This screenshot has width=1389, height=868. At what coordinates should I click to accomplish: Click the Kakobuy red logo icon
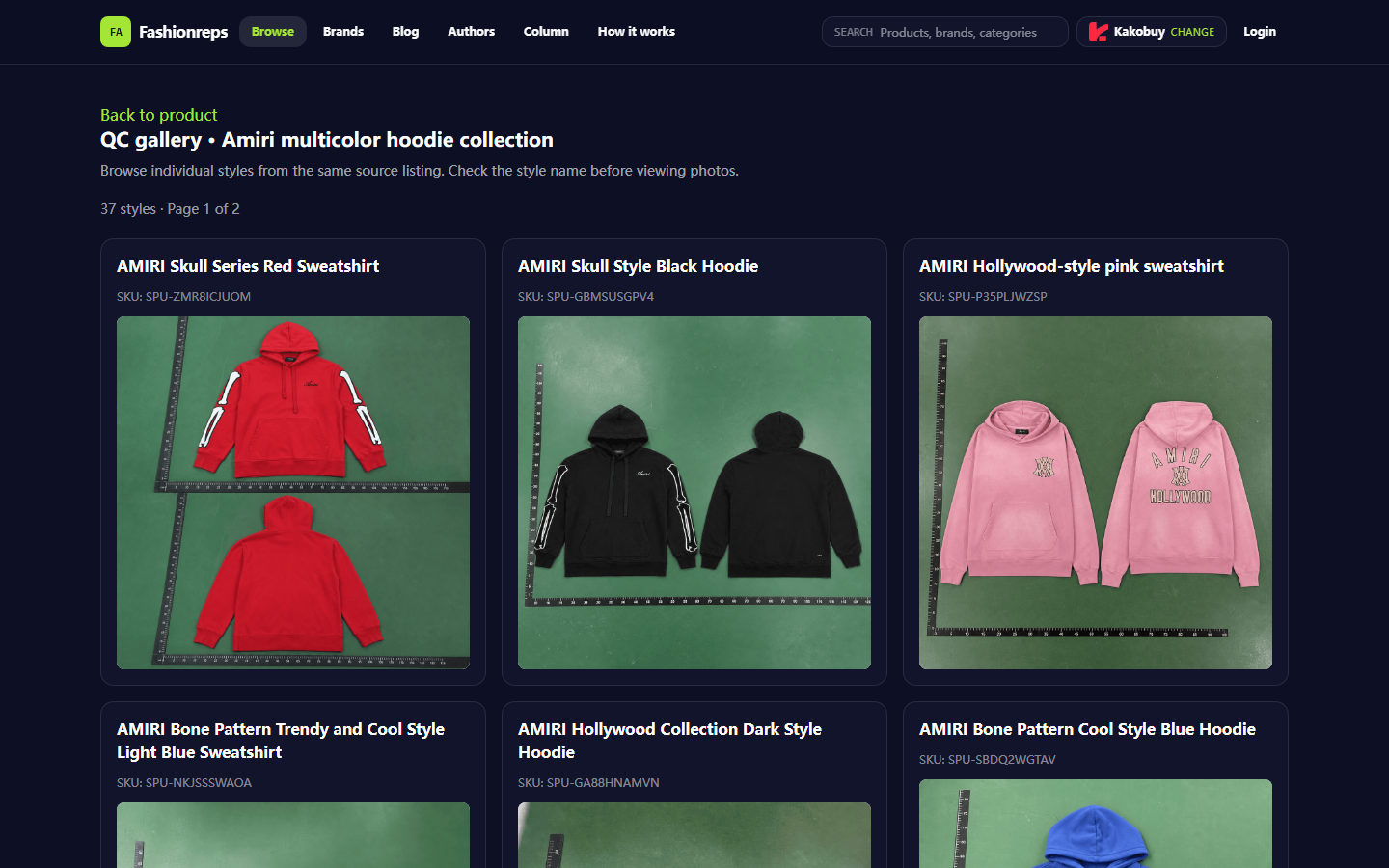(1098, 32)
